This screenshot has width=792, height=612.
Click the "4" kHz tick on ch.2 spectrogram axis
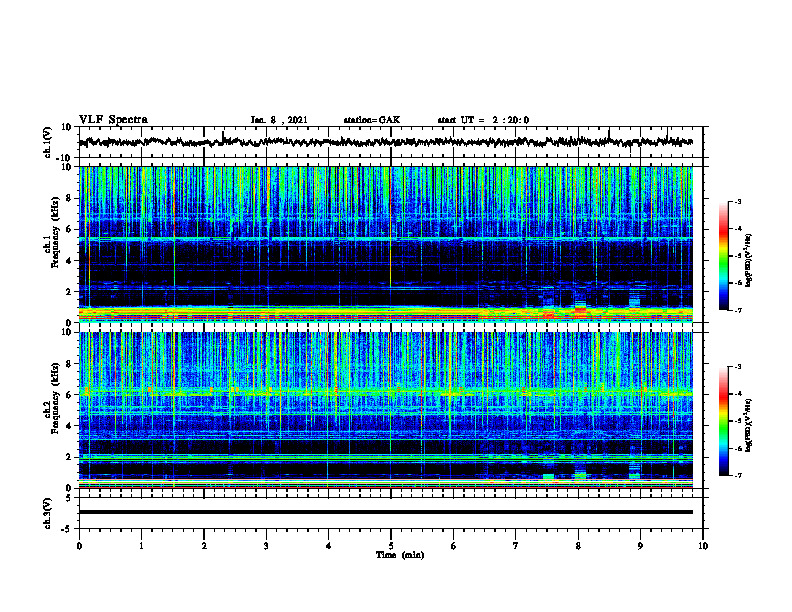coord(70,426)
